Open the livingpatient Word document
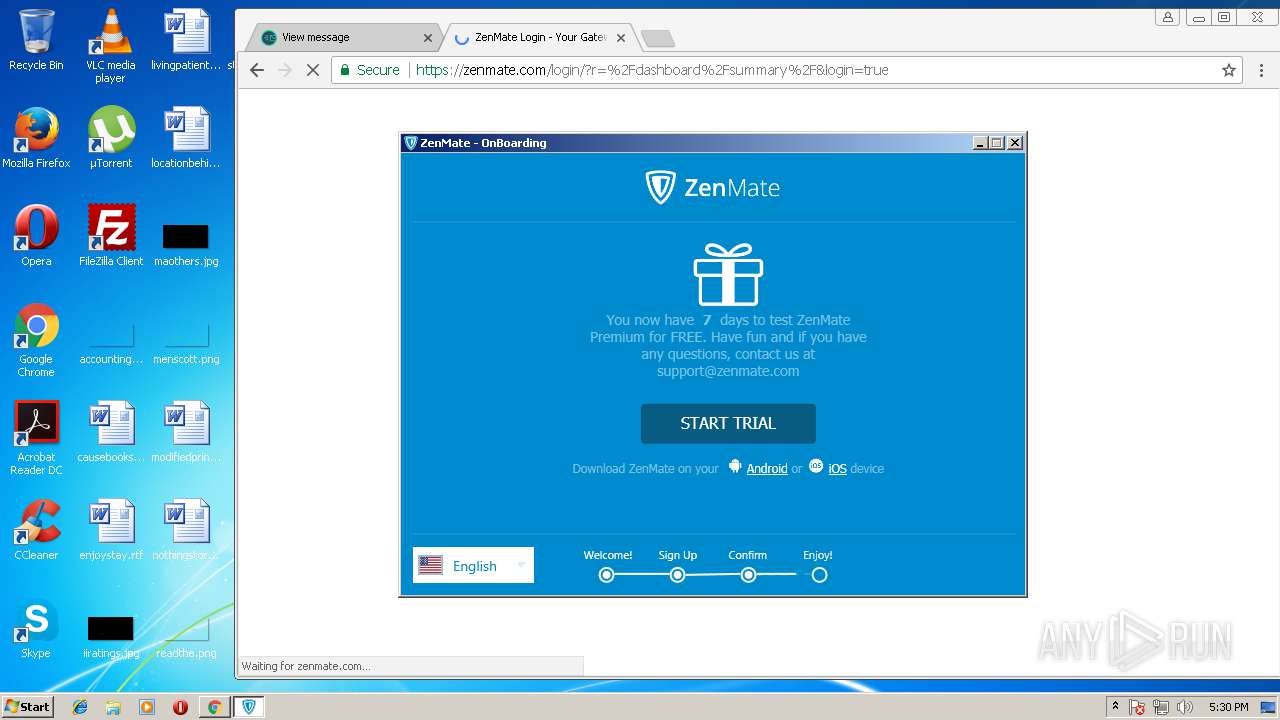Image resolution: width=1280 pixels, height=720 pixels. coord(186,40)
